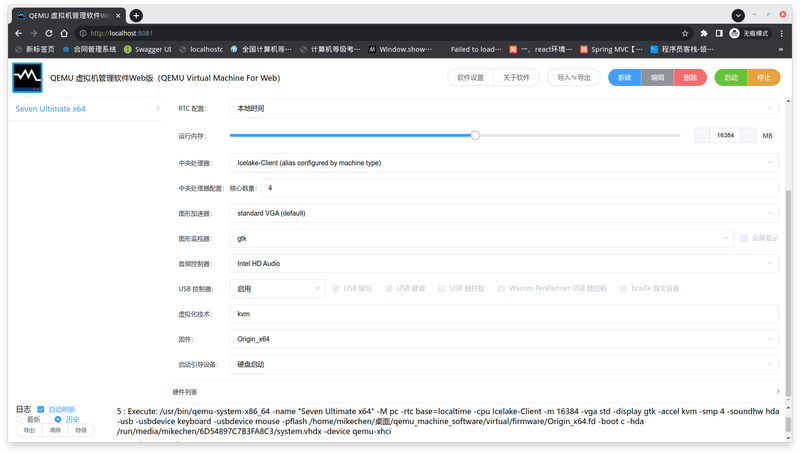Click the 核心数量 core count field
Viewport: 800px width, 454px height.
(x=519, y=188)
